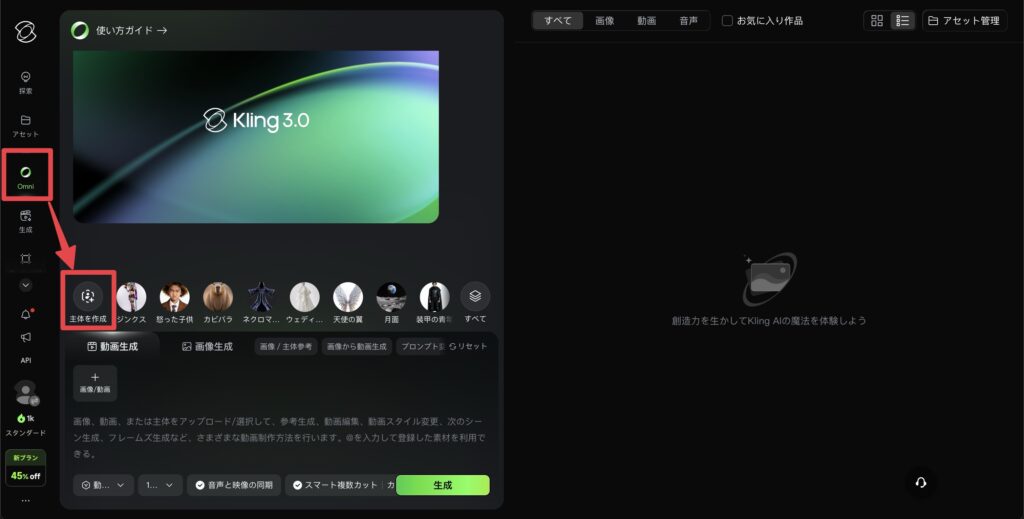Select the カピバラ subject thumbnail

coord(218,297)
